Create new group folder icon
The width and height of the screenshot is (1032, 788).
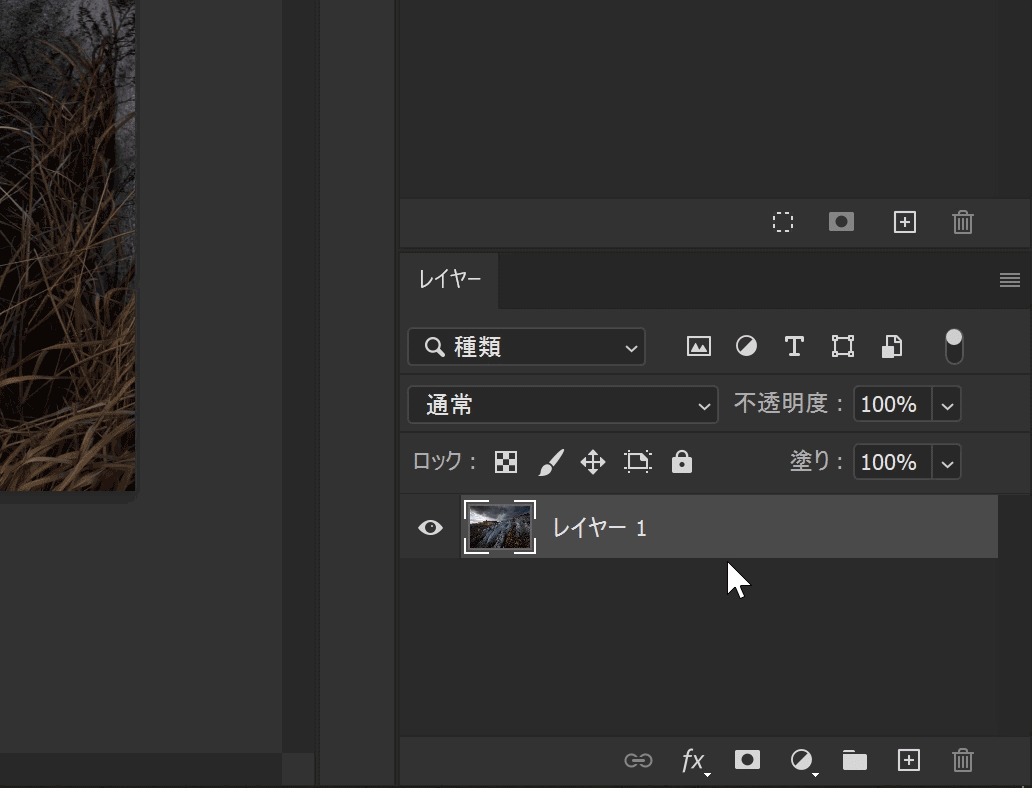[x=854, y=760]
